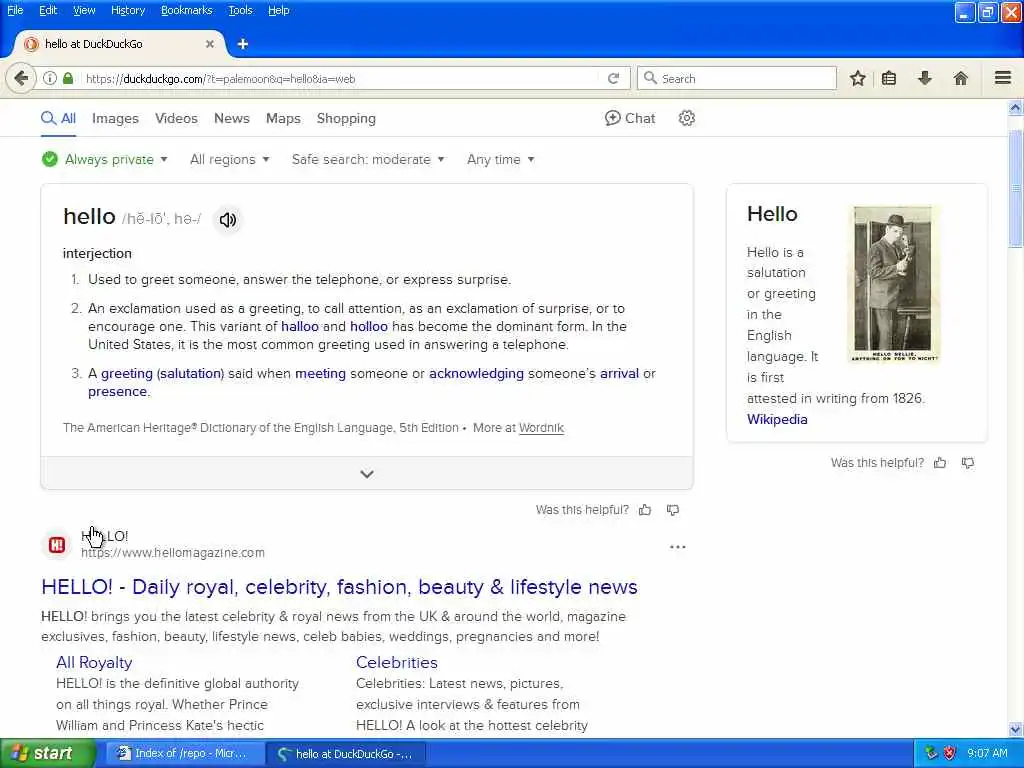Open the Any time filter dropdown
The width and height of the screenshot is (1024, 768).
[x=500, y=159]
